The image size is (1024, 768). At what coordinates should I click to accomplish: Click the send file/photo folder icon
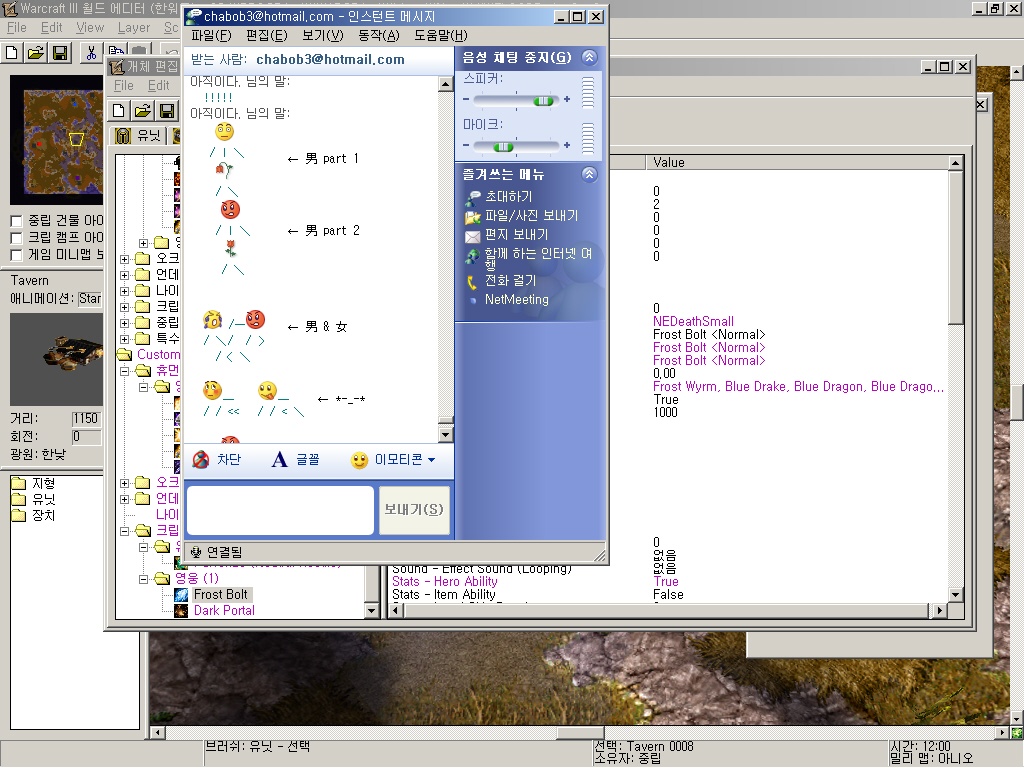pyautogui.click(x=473, y=216)
